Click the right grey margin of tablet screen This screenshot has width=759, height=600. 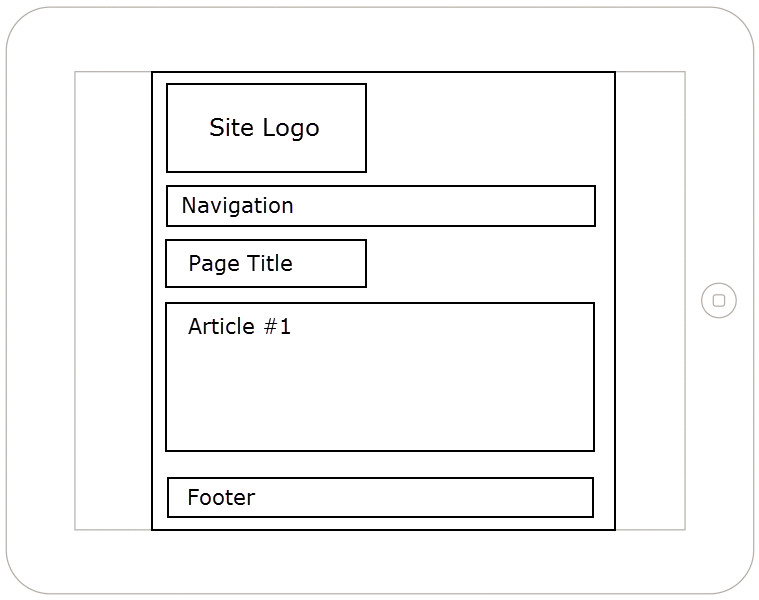tap(650, 300)
